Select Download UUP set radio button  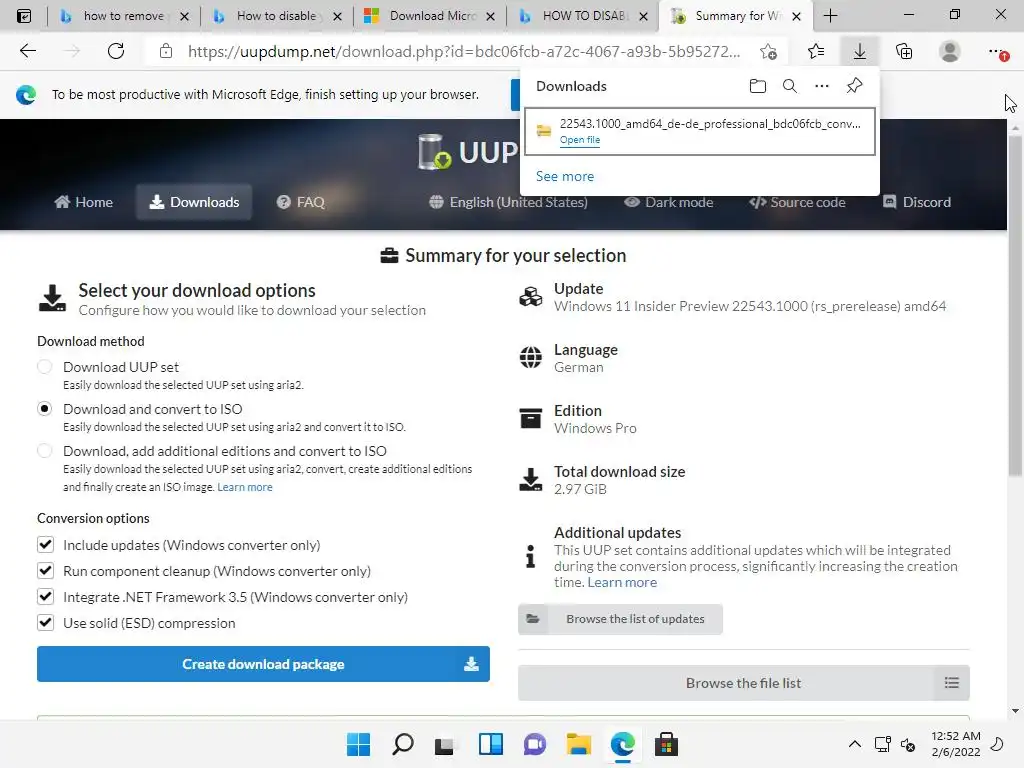(44, 366)
